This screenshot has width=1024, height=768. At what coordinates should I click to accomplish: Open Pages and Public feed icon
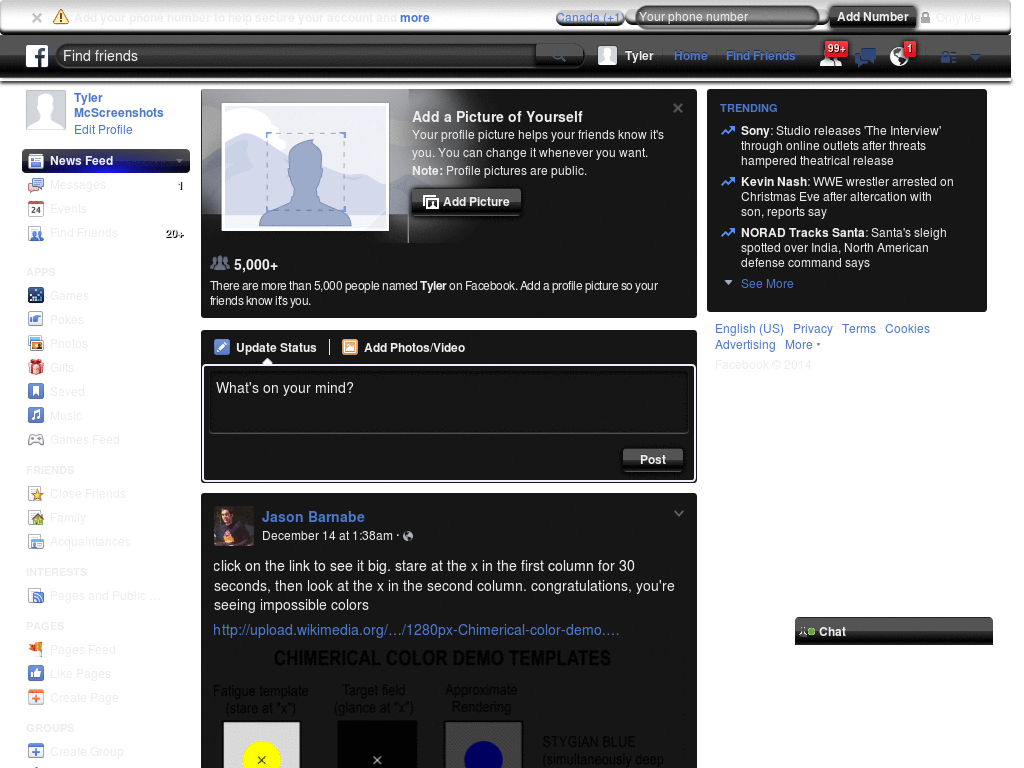(36, 596)
